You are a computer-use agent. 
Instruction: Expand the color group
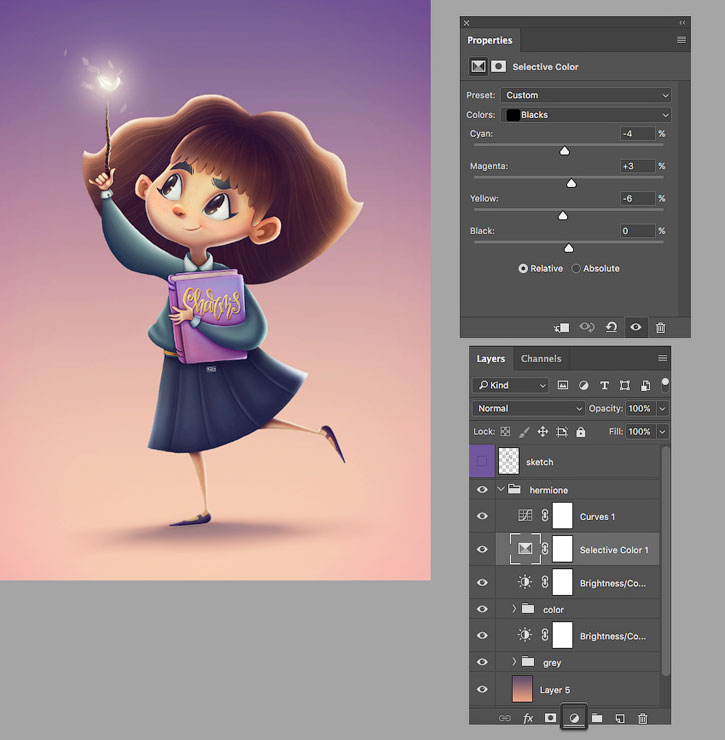(514, 609)
